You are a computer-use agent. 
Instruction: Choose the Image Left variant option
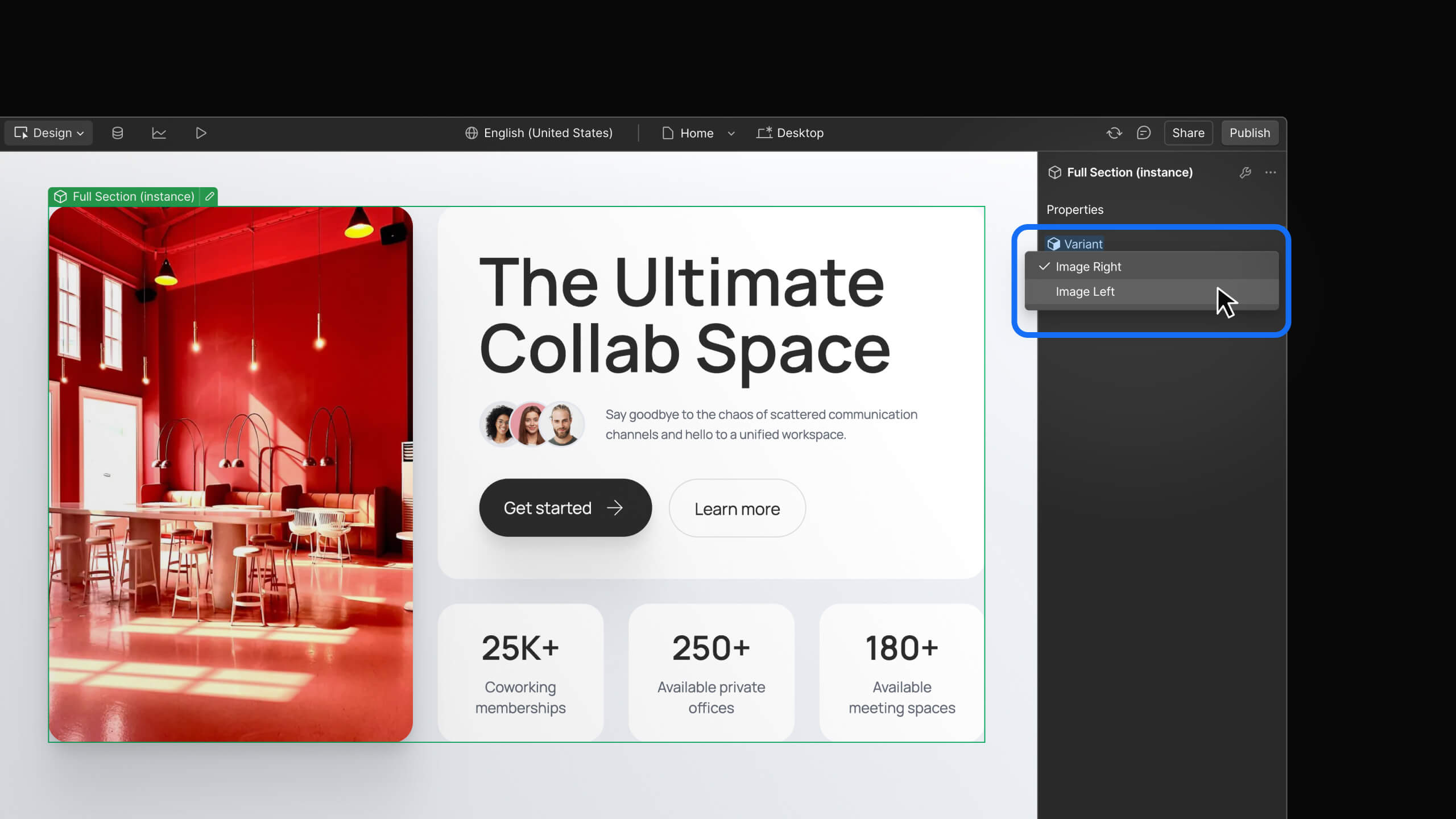[x=1085, y=292]
